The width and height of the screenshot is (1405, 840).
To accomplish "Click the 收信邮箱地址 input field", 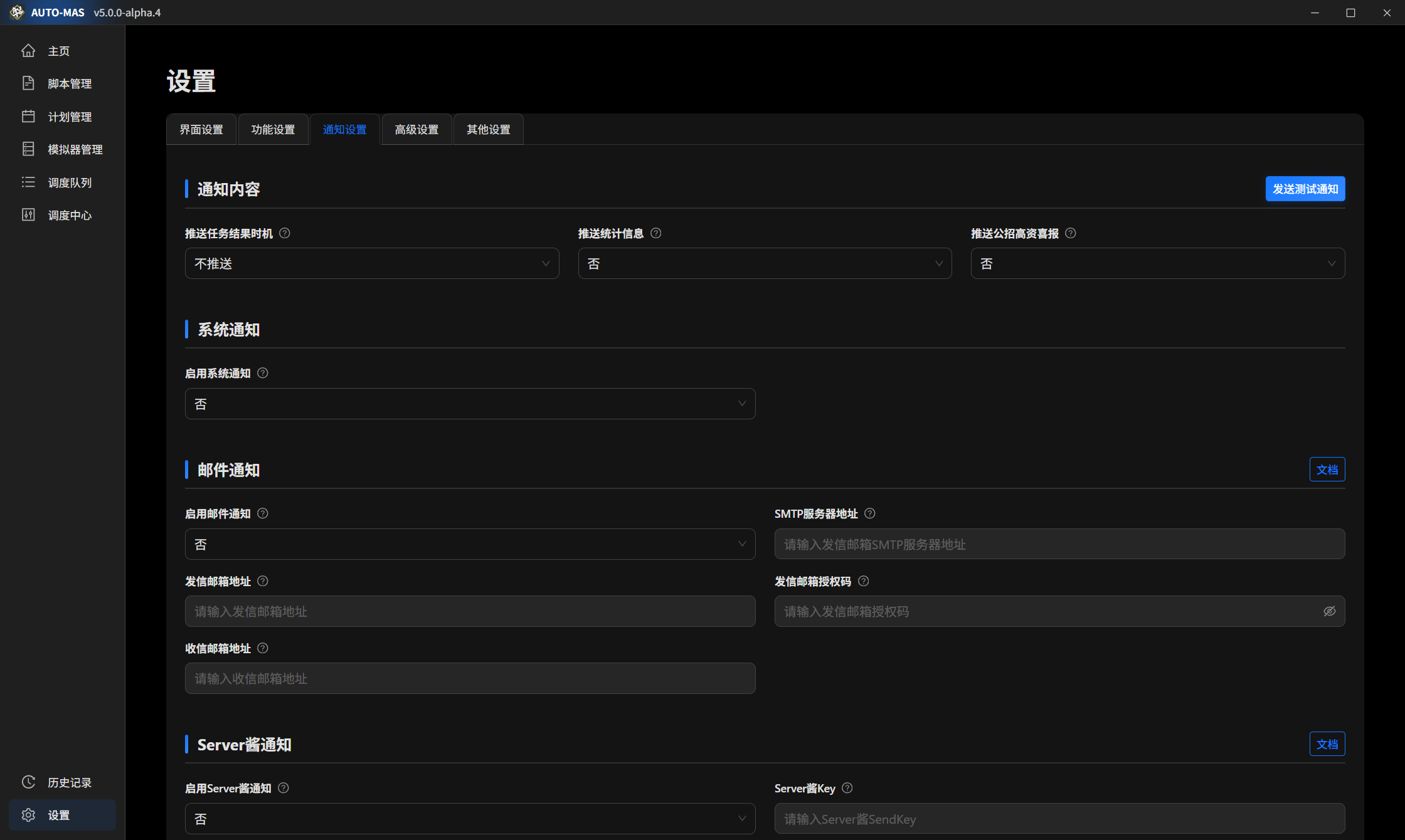I will (469, 678).
